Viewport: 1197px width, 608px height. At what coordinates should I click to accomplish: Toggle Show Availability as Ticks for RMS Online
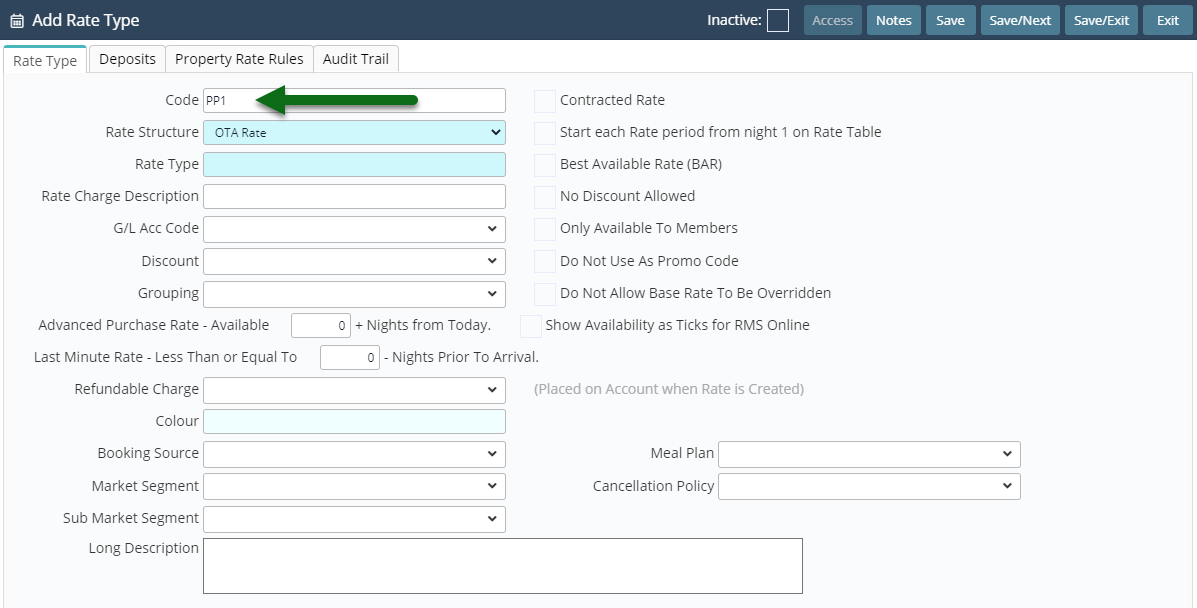(531, 326)
